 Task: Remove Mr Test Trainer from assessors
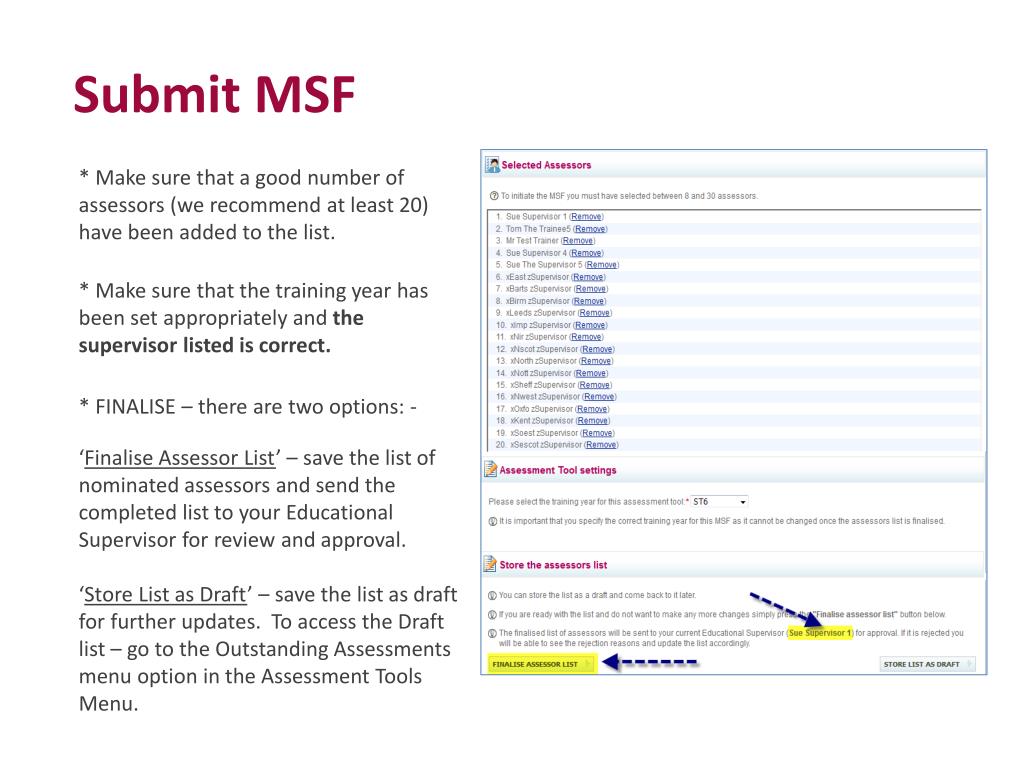tap(578, 241)
